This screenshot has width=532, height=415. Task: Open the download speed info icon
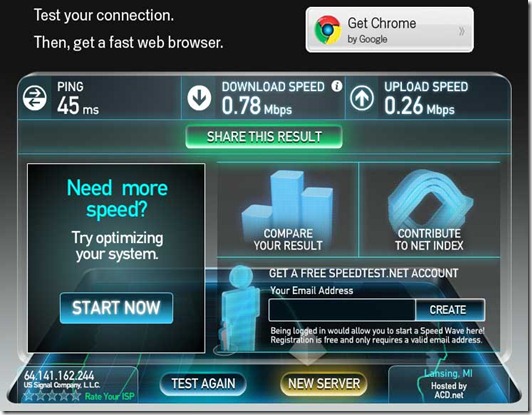[337, 86]
